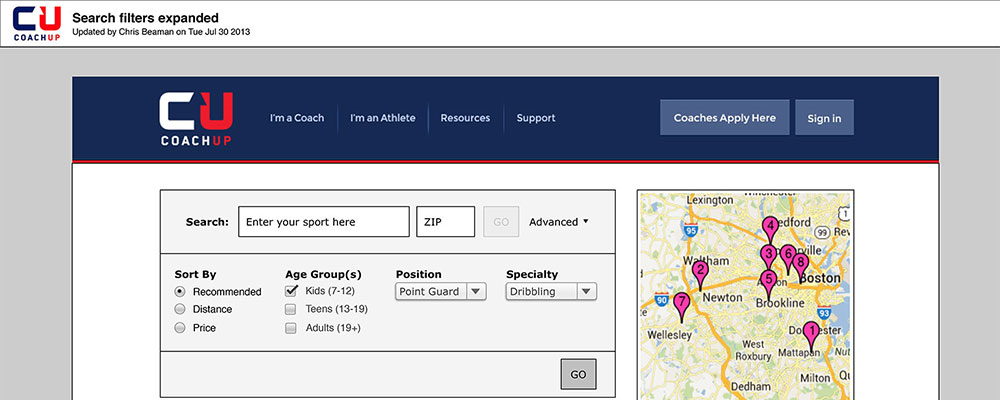
Task: Click the Route 99 shield on the map
Action: (821, 232)
